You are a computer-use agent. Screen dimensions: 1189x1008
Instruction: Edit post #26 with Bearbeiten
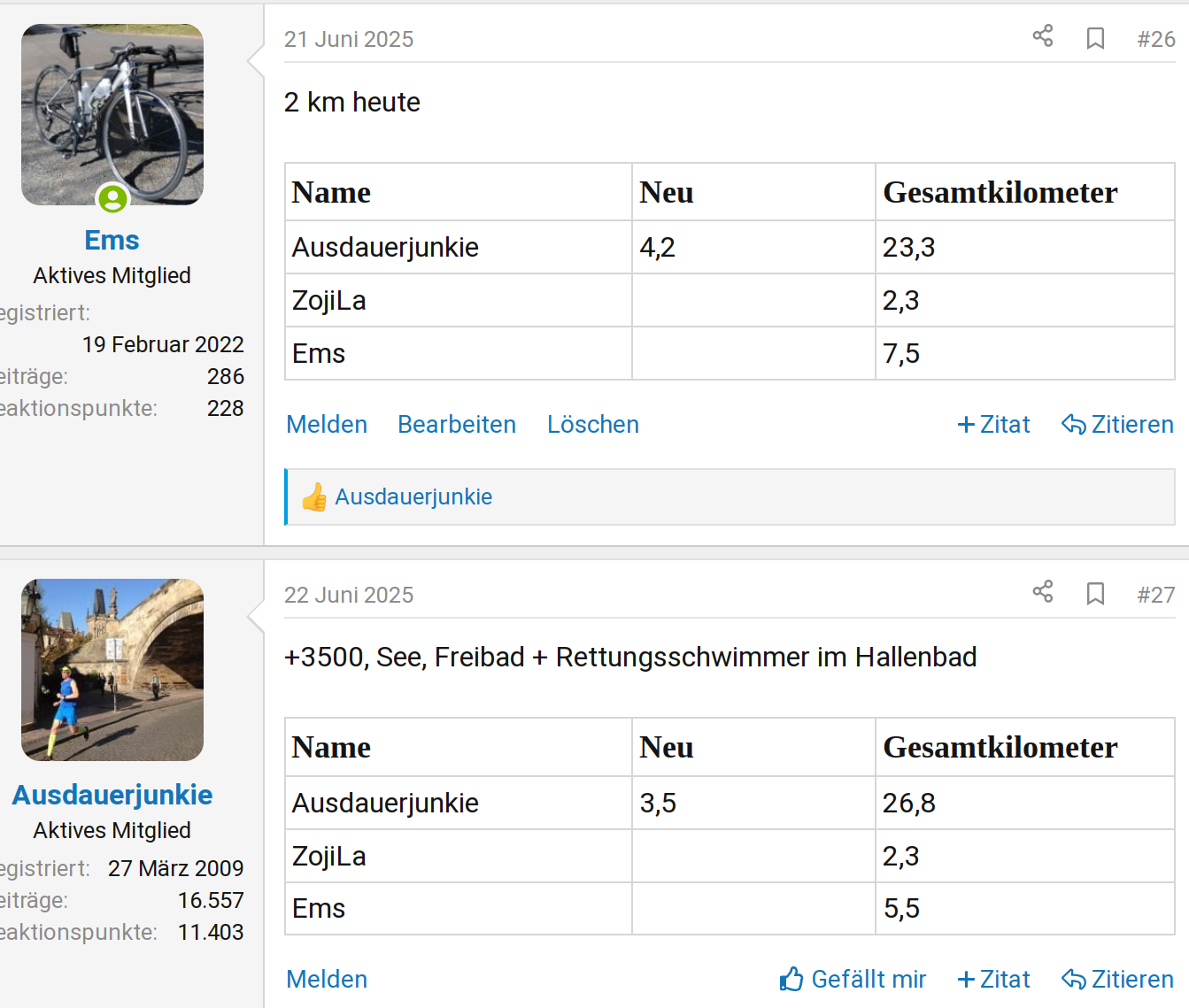(x=457, y=425)
